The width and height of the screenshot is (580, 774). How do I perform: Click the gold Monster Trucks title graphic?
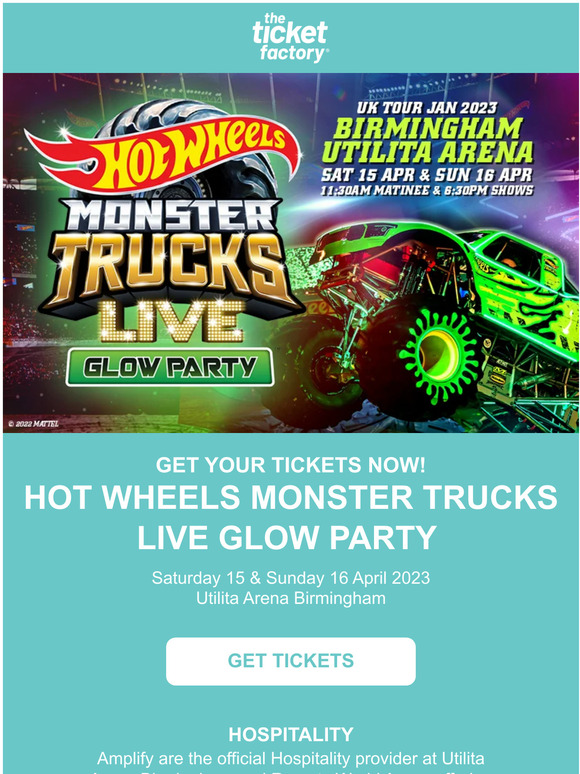tap(170, 255)
